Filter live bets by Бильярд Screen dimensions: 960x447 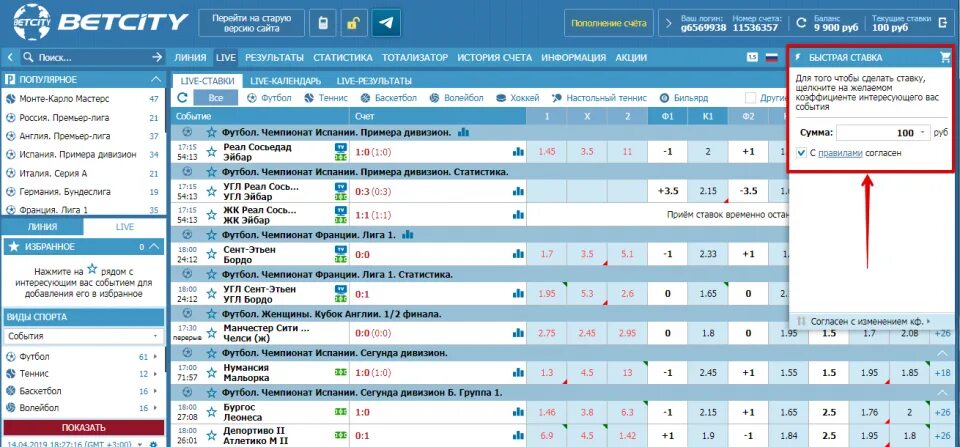click(x=684, y=98)
